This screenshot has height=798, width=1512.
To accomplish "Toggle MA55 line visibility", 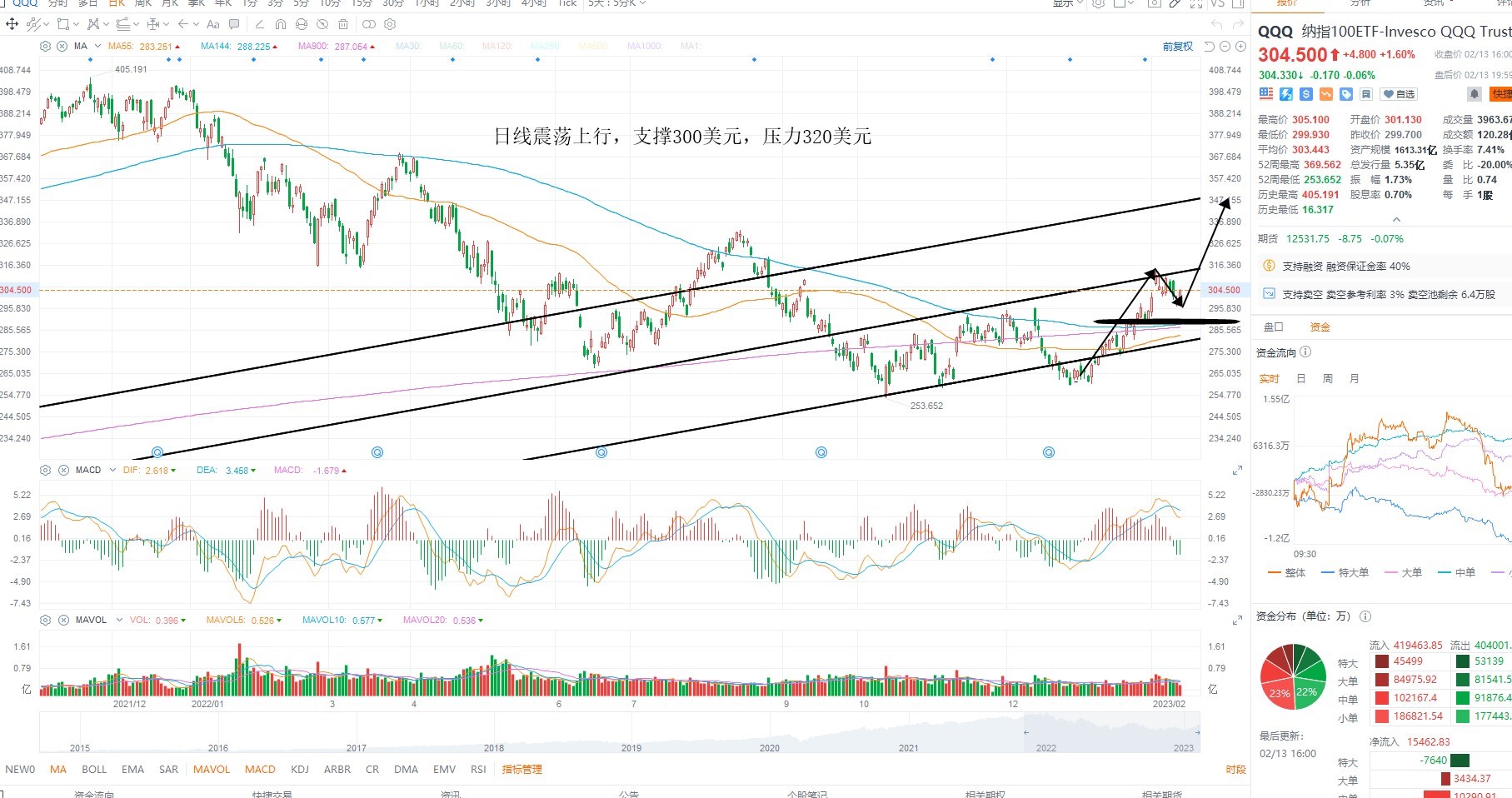I will (x=146, y=47).
